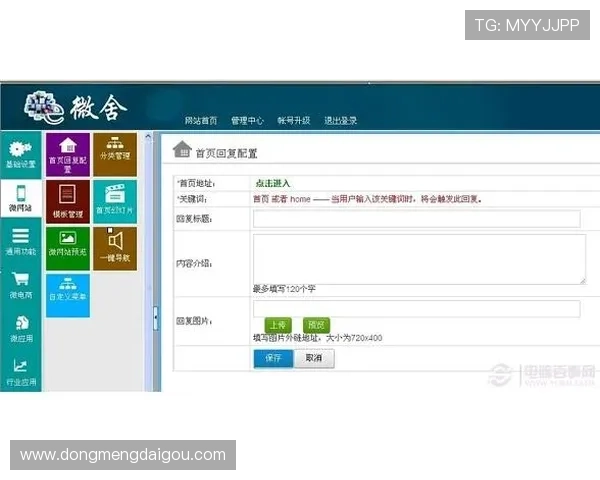Open the 首页幻灯片 tile

tap(115, 202)
